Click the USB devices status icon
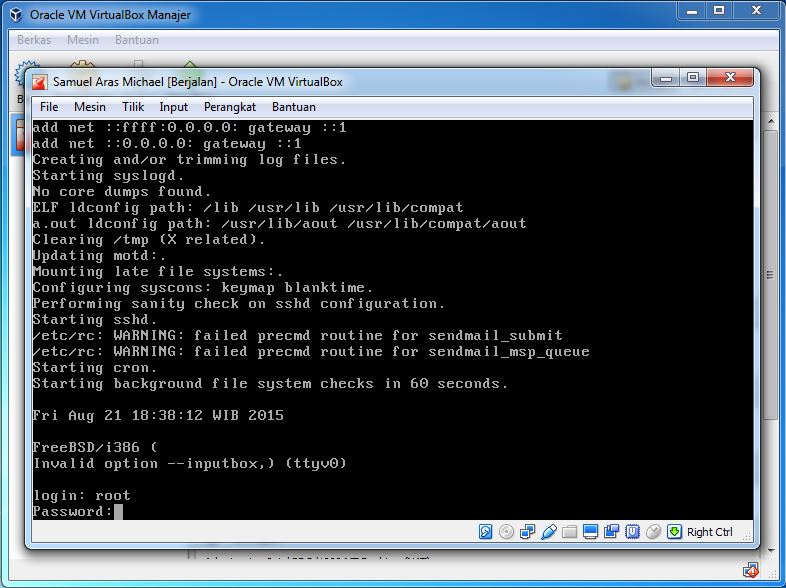Image resolution: width=786 pixels, height=588 pixels. click(x=548, y=532)
